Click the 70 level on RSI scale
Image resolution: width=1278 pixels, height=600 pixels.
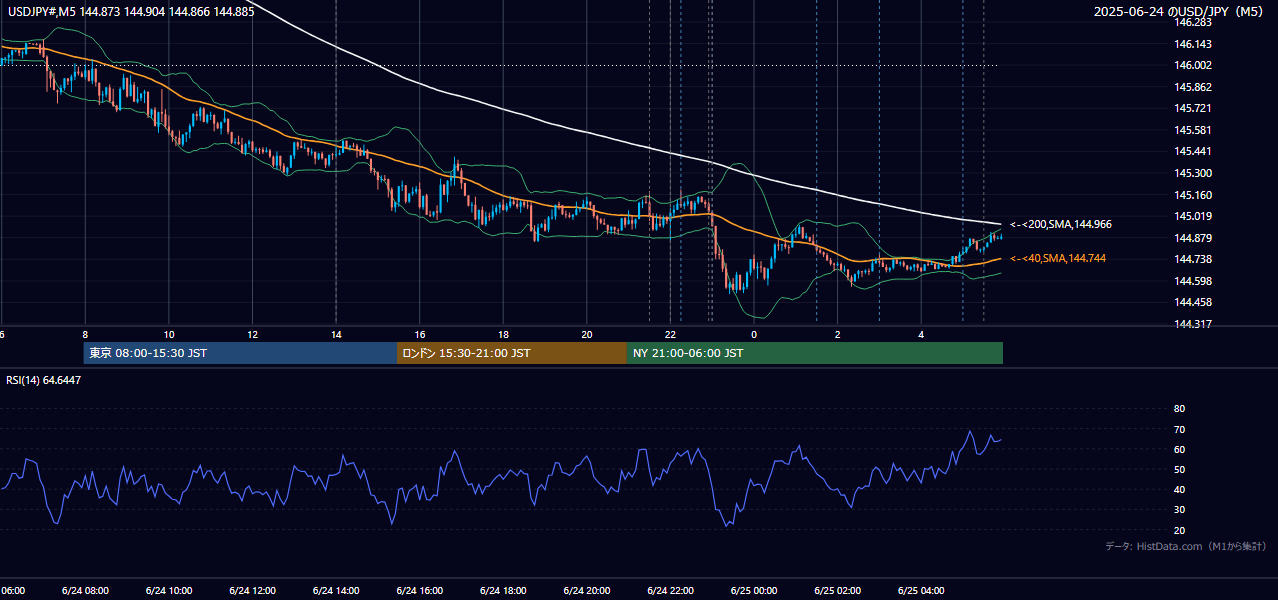click(x=1179, y=430)
